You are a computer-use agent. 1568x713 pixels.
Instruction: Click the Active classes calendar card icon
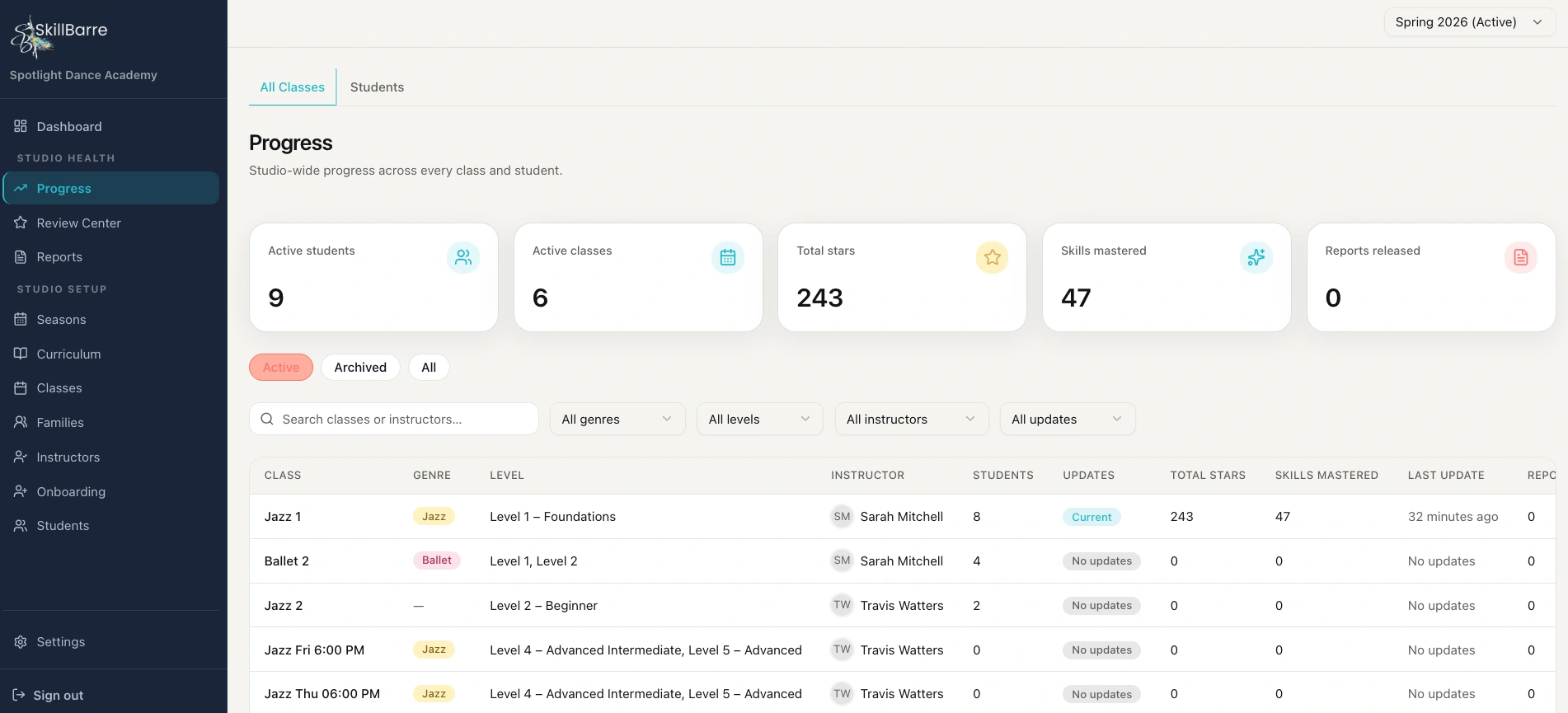point(728,257)
